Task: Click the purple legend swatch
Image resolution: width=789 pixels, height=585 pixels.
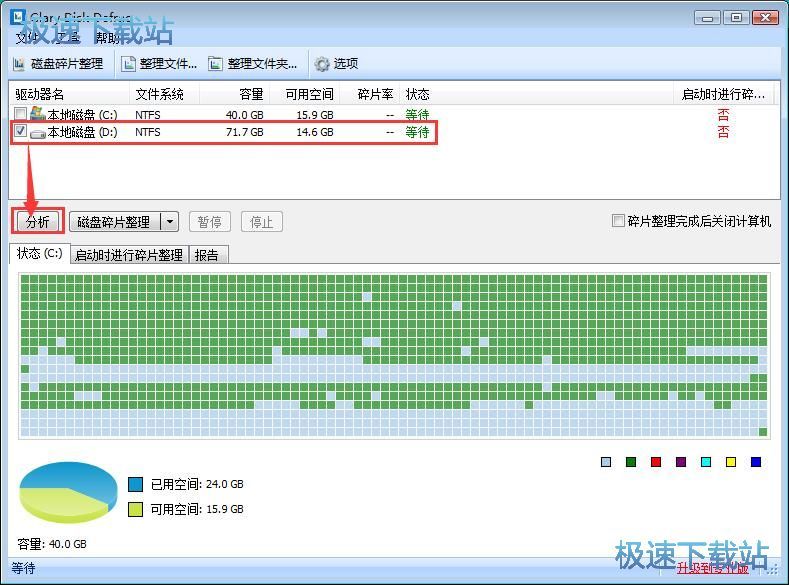Action: click(x=681, y=462)
